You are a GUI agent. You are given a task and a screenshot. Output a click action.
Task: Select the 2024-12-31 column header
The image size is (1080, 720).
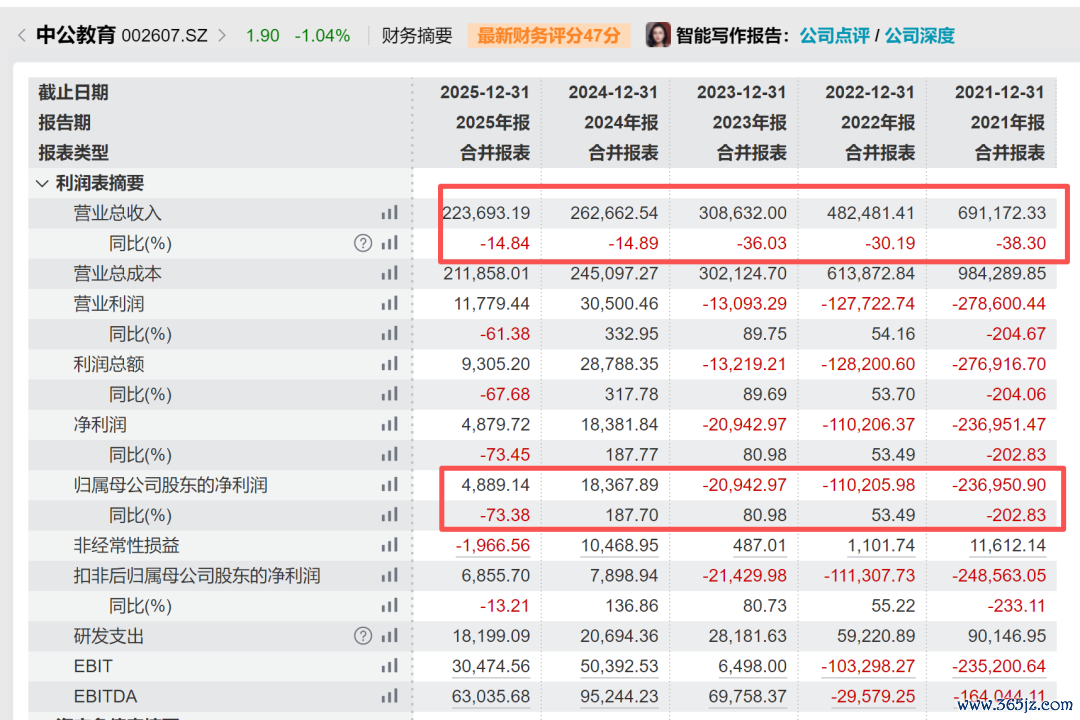[x=613, y=92]
